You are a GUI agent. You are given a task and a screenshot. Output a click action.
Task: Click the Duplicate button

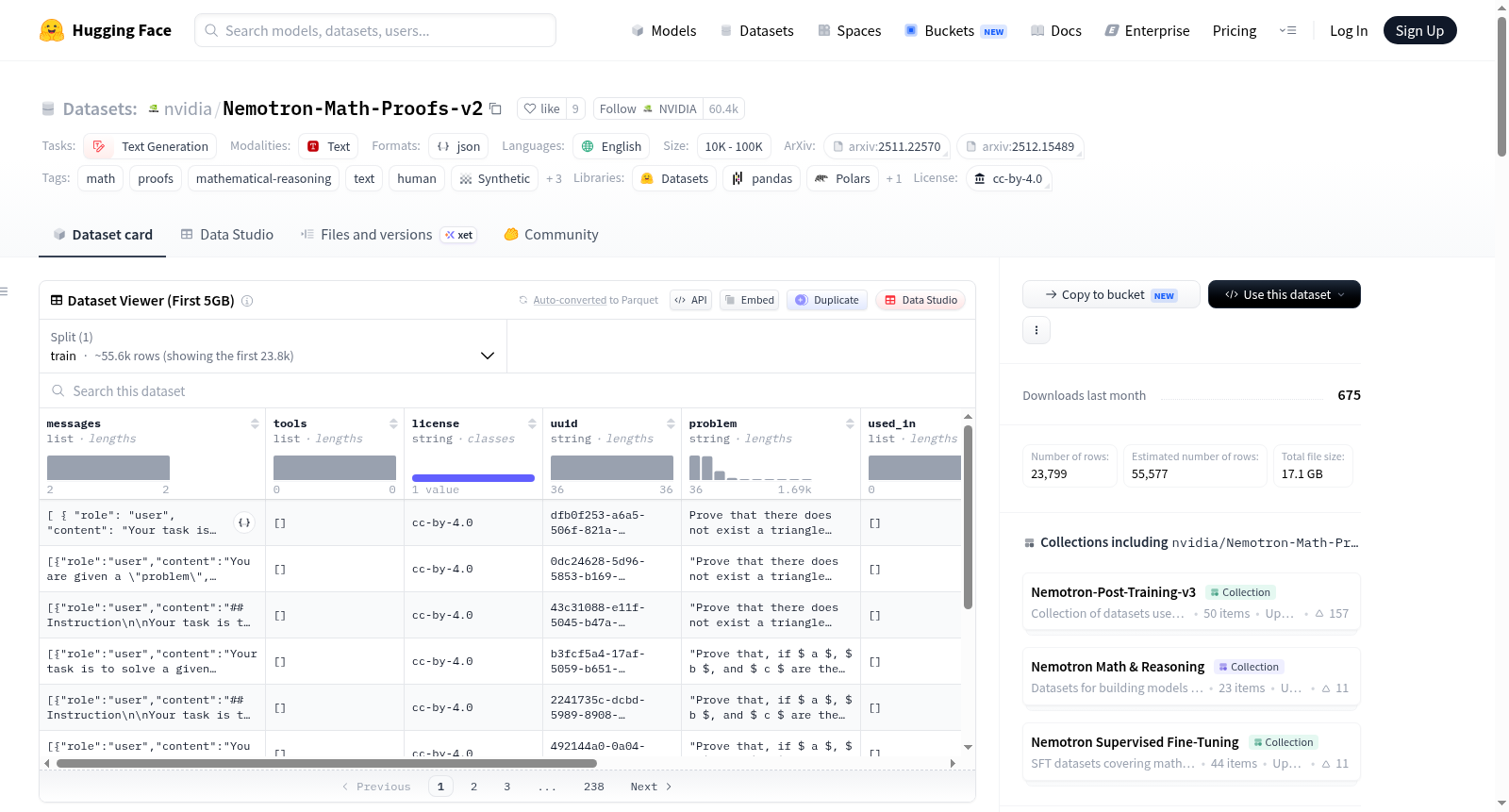tap(827, 300)
